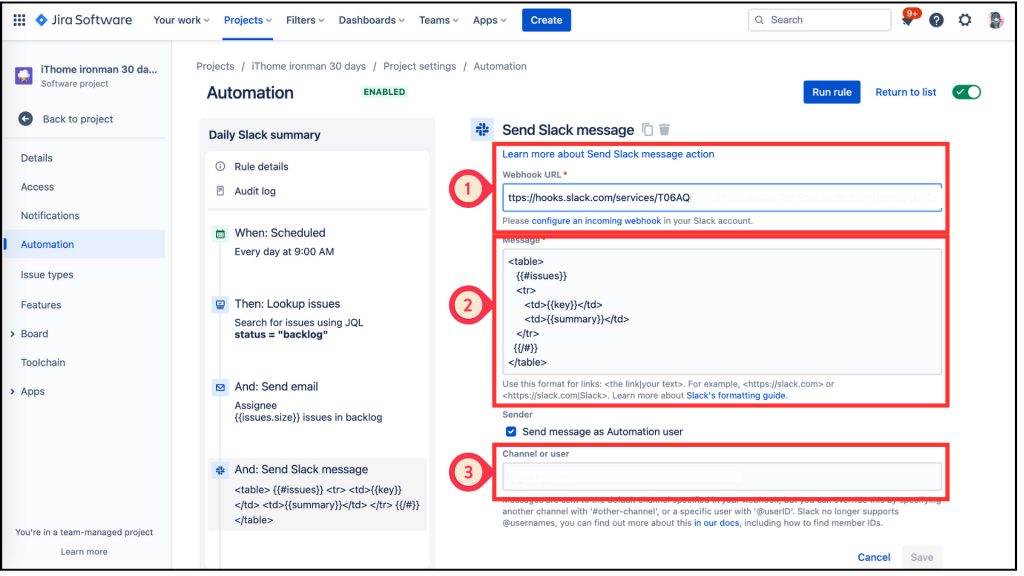Open Learn more about Send Slack message action

[608, 154]
